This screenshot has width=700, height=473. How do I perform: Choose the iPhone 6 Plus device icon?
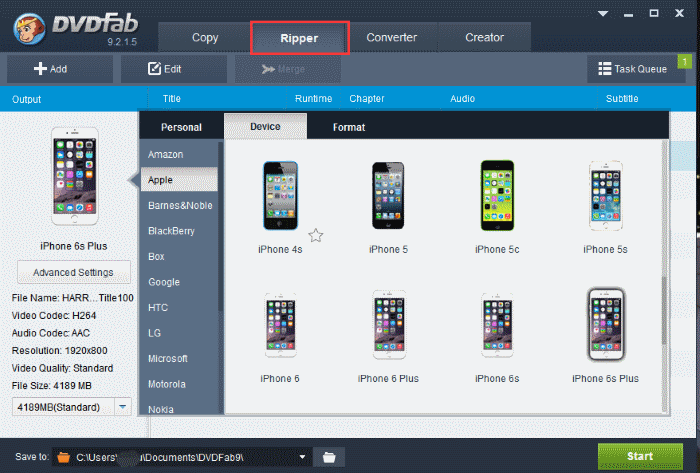pos(388,326)
